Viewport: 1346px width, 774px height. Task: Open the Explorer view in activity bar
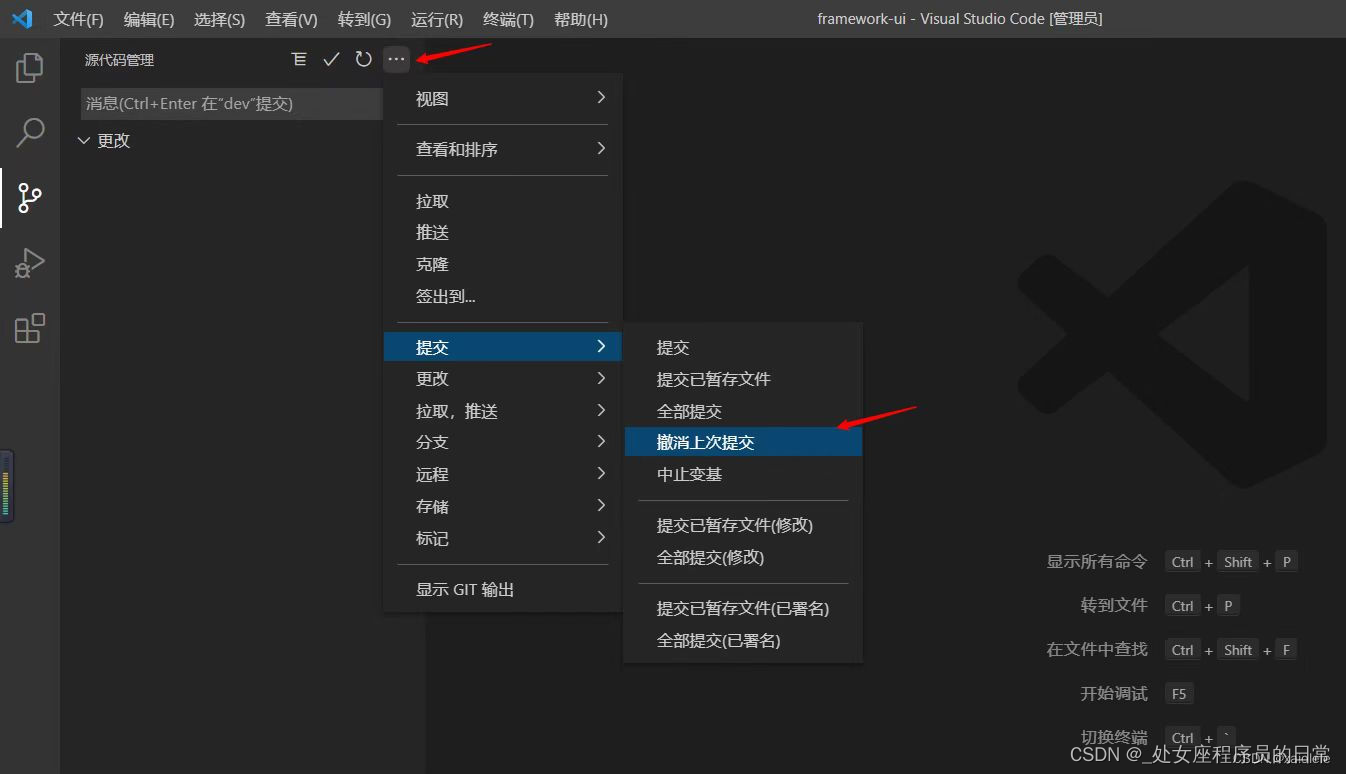pos(30,67)
